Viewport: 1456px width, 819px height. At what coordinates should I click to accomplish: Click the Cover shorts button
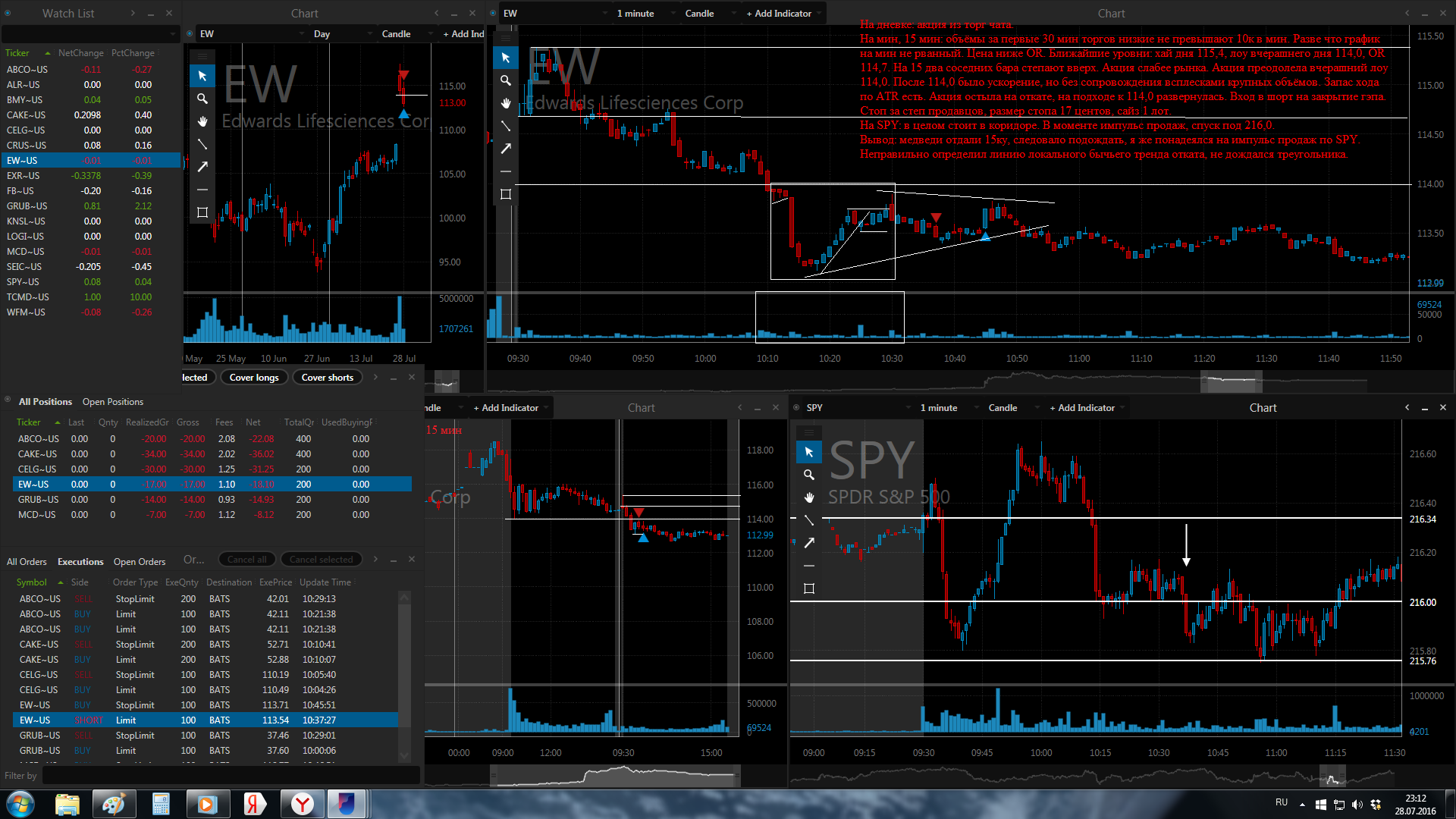[327, 378]
